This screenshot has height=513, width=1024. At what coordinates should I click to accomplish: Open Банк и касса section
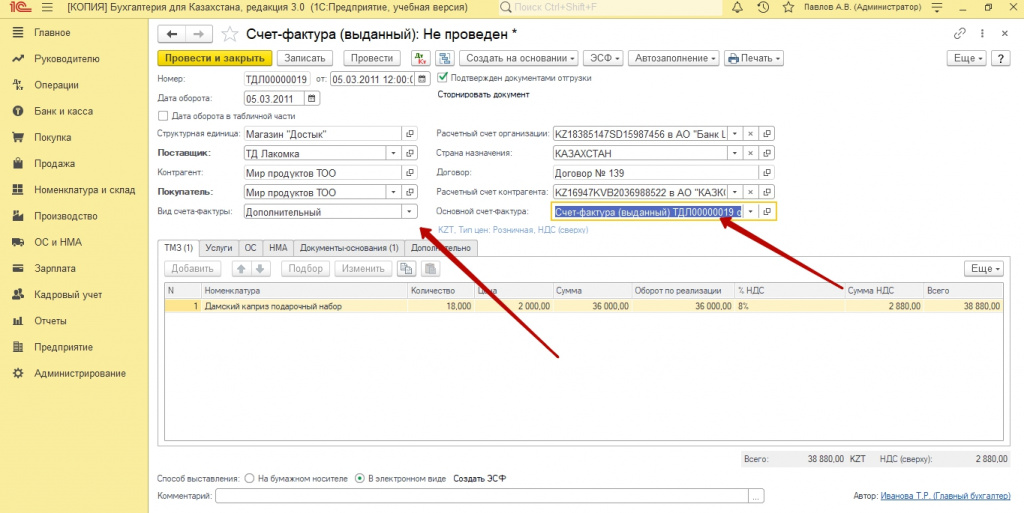point(63,111)
